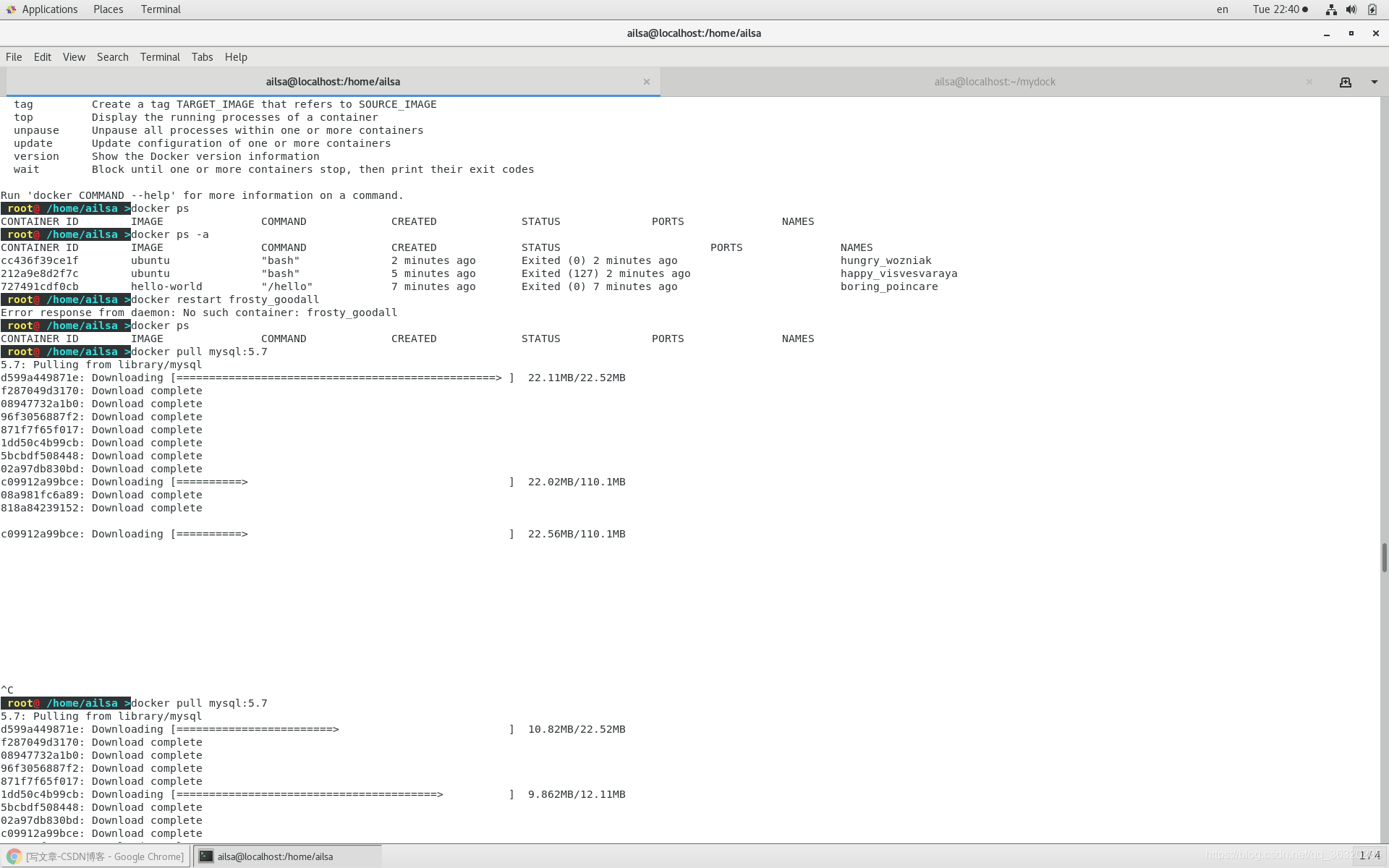The height and width of the screenshot is (868, 1389).
Task: Click the new terminal tab icon
Action: click(1346, 82)
